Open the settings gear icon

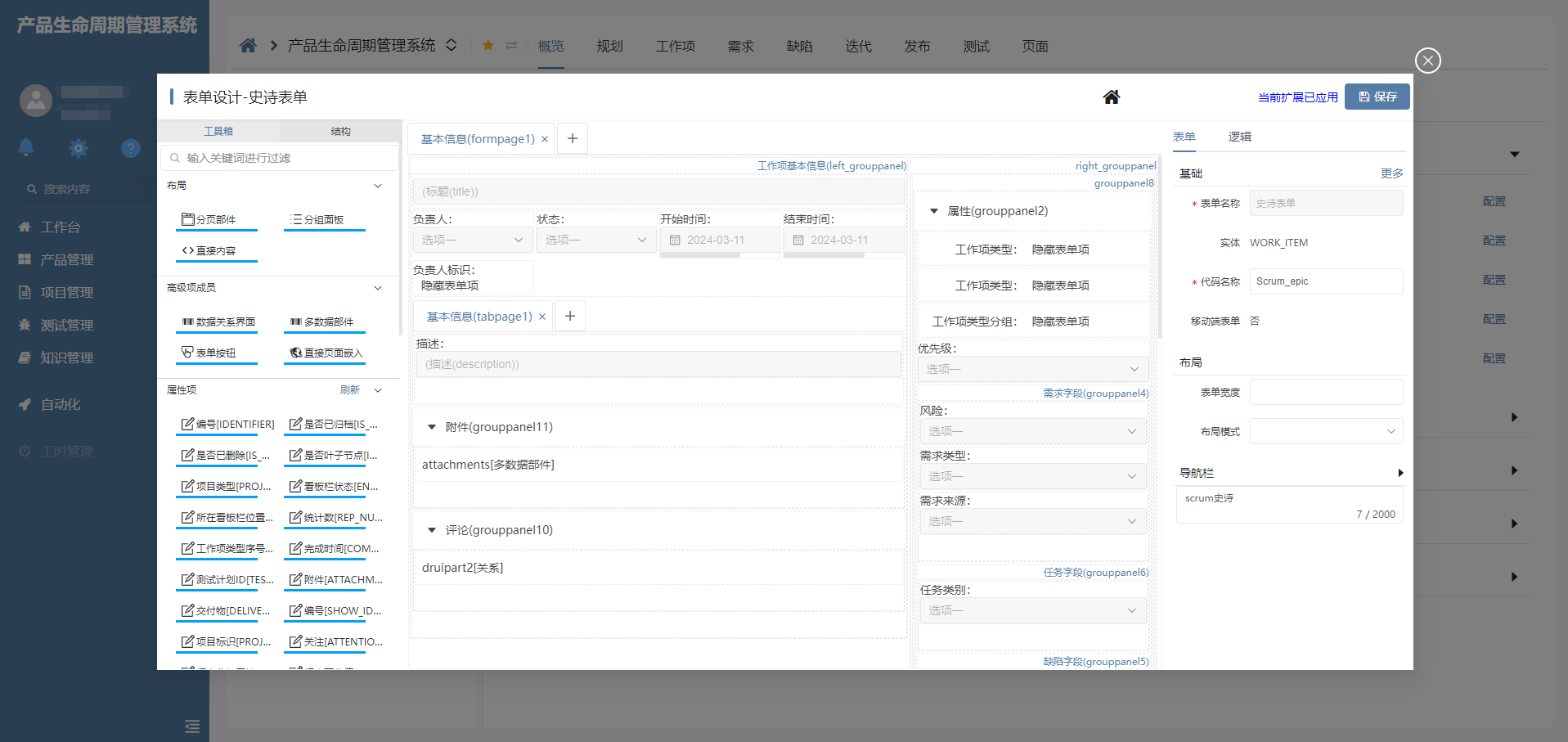(78, 147)
